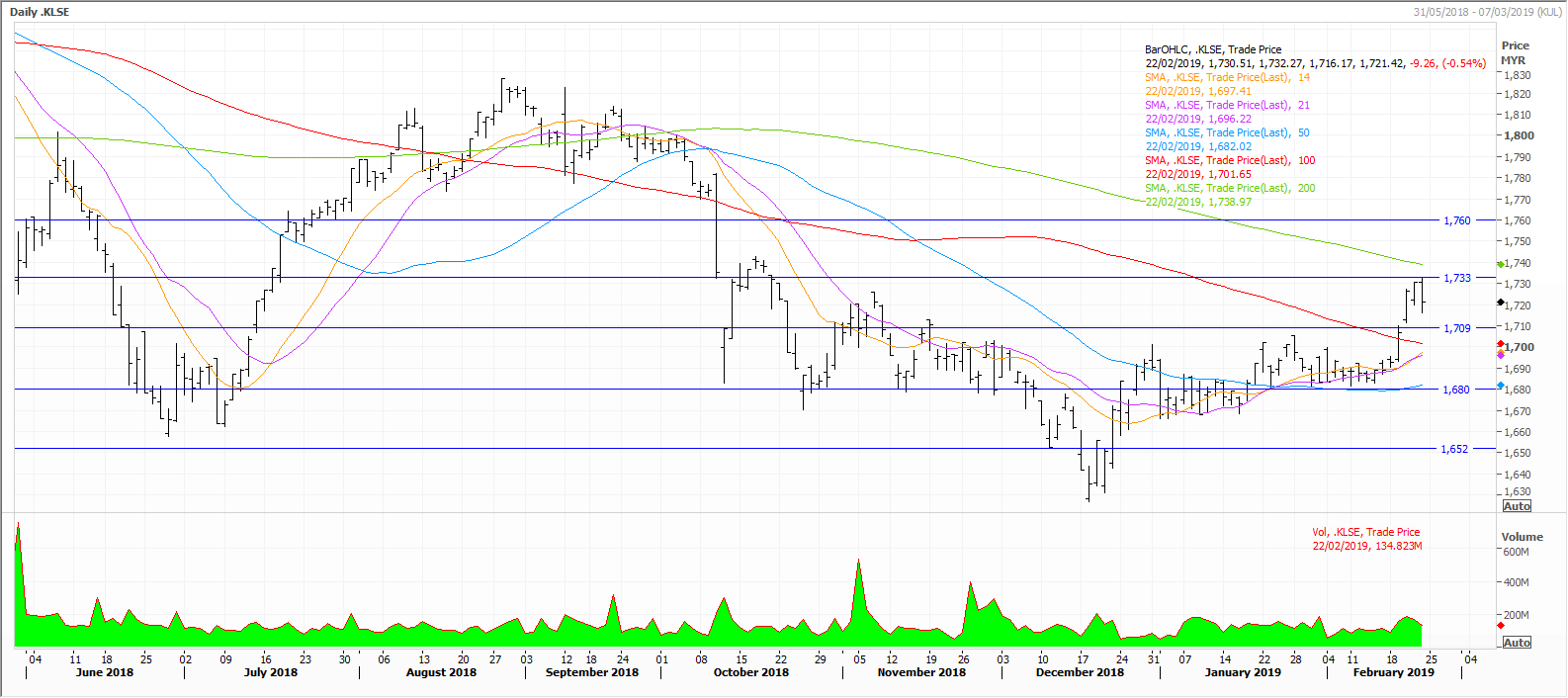Image resolution: width=1568 pixels, height=698 pixels.
Task: Toggle Auto scaling on the price axis
Action: pyautogui.click(x=1517, y=506)
